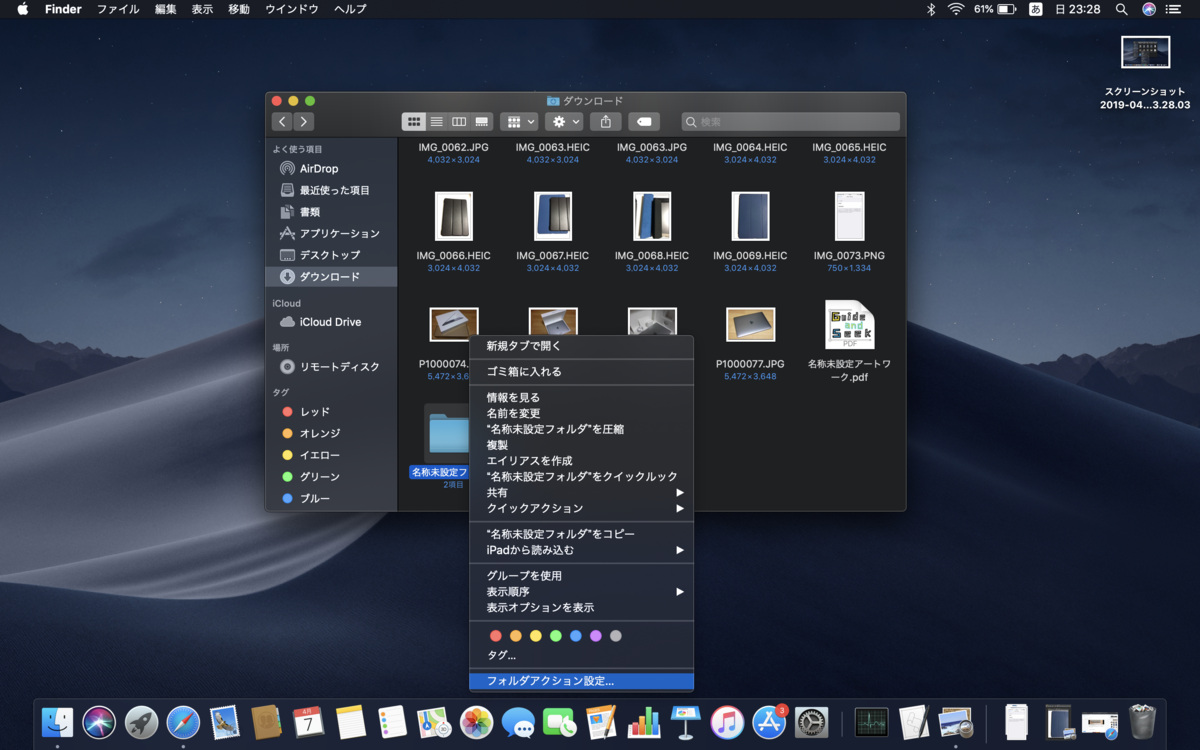Apply the purple tag color dot

tap(595, 636)
